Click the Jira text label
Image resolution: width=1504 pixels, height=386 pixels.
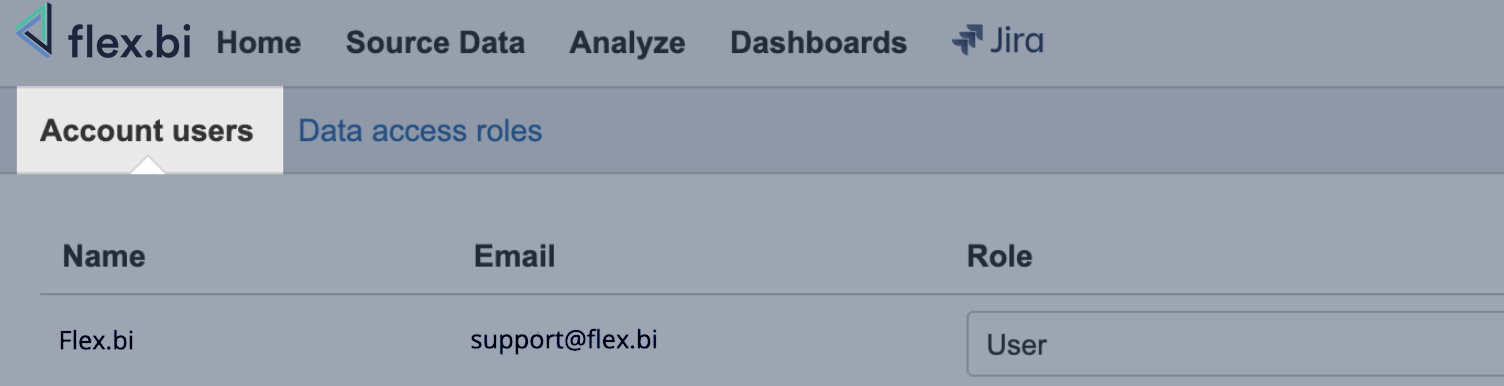[1016, 41]
